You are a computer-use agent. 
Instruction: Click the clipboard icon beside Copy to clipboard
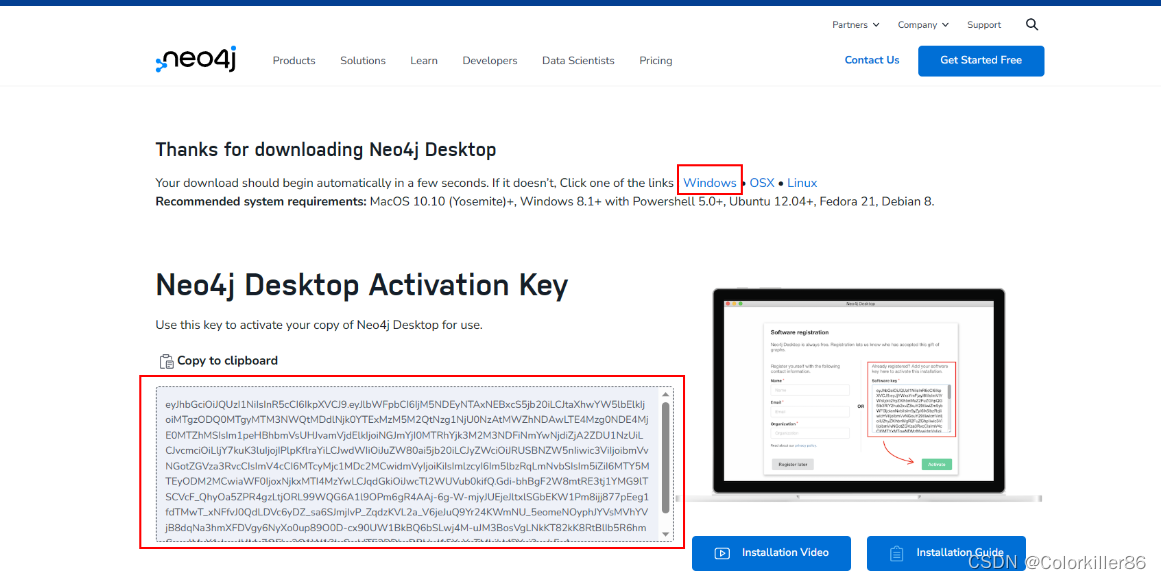pyautogui.click(x=167, y=361)
